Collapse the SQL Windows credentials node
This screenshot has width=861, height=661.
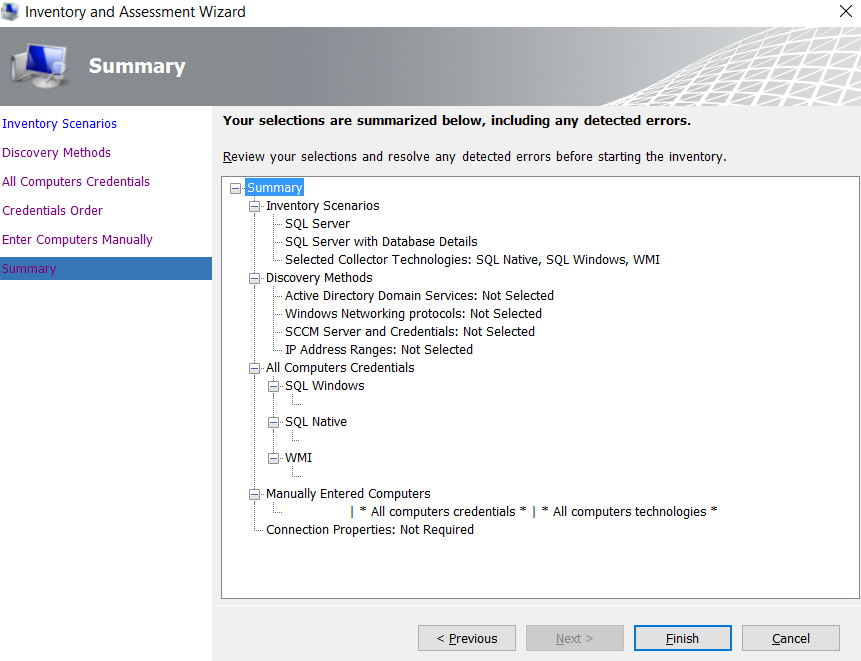pyautogui.click(x=274, y=386)
